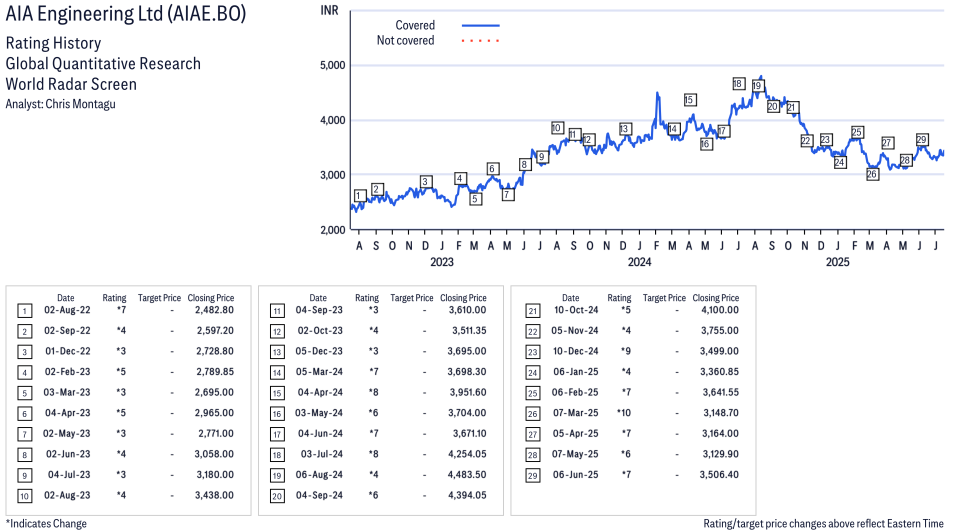Click chart marker 22 on the chart

[806, 141]
